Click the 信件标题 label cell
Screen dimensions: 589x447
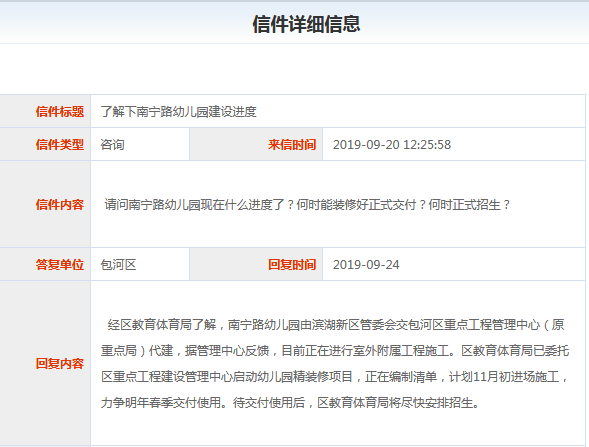tap(45, 112)
